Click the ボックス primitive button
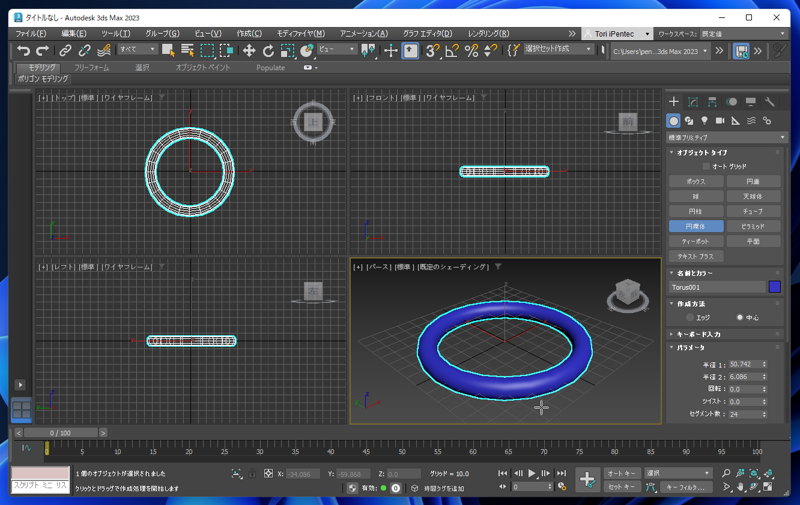This screenshot has width=800, height=505. pos(696,181)
